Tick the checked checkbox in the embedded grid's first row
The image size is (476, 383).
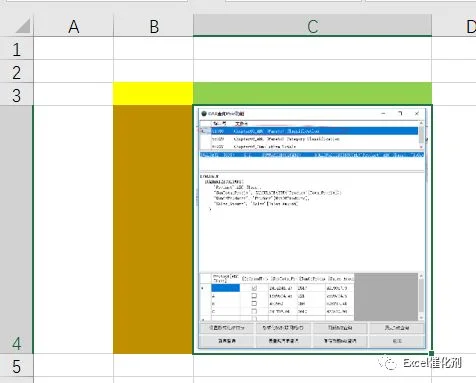click(x=254, y=288)
